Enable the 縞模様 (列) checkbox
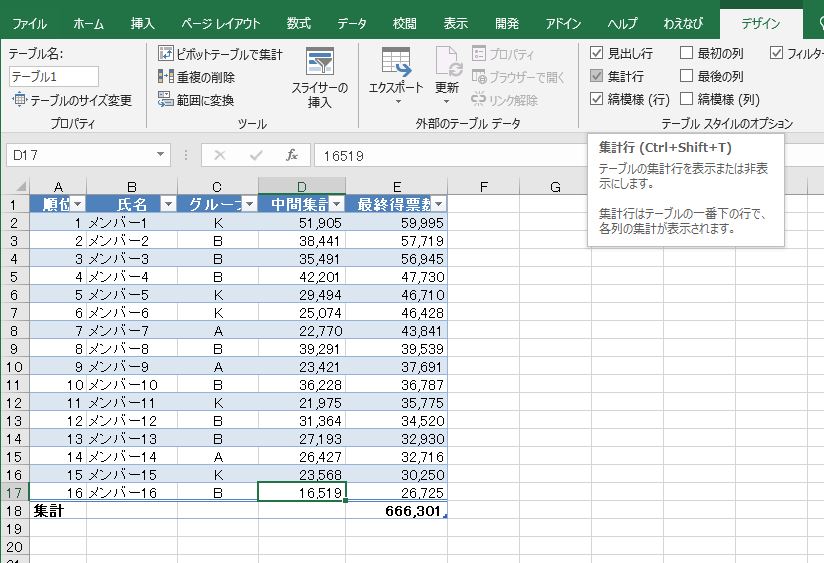 tap(686, 99)
